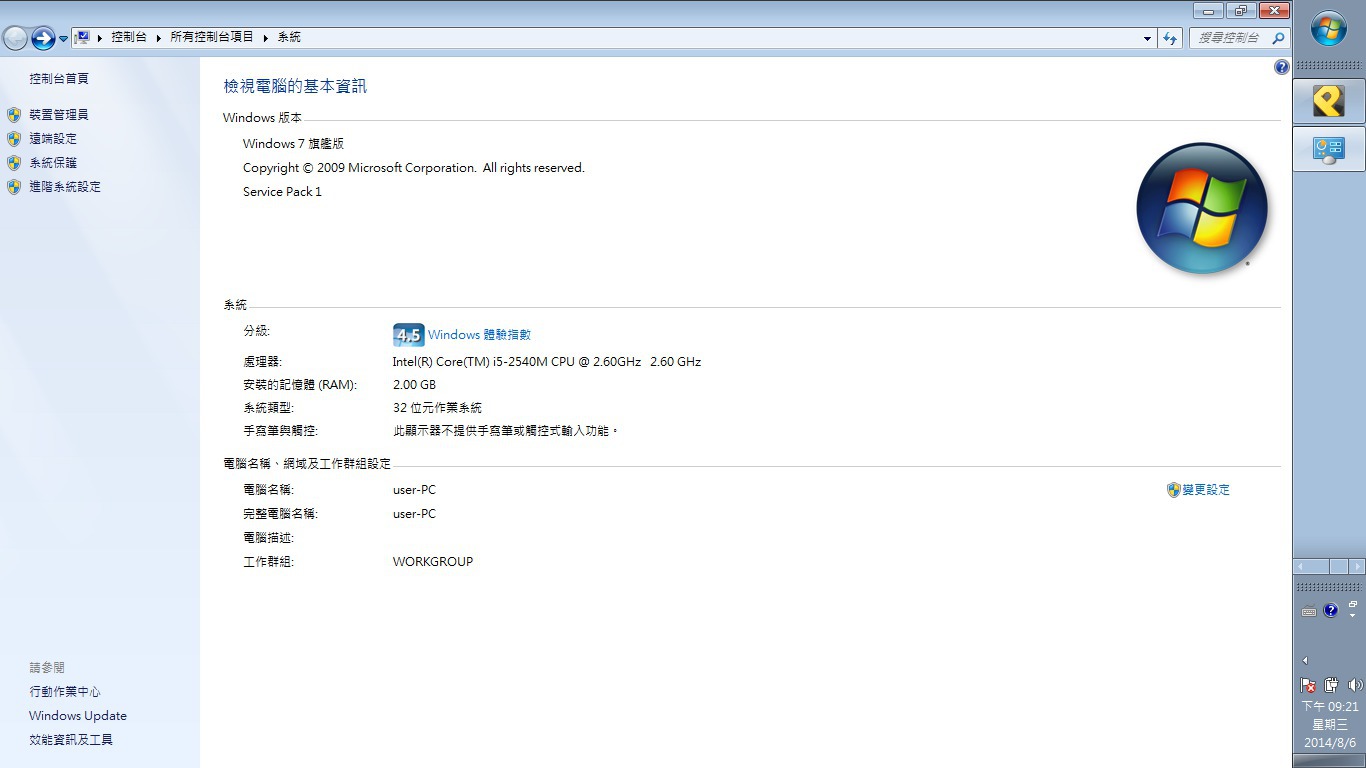Open the language bar options dropdown arrow
The image size is (1366, 768).
coord(1352,616)
